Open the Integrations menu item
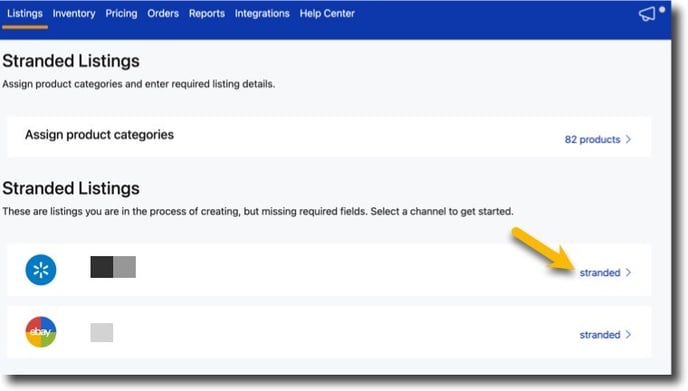The height and width of the screenshot is (391, 688). 262,14
